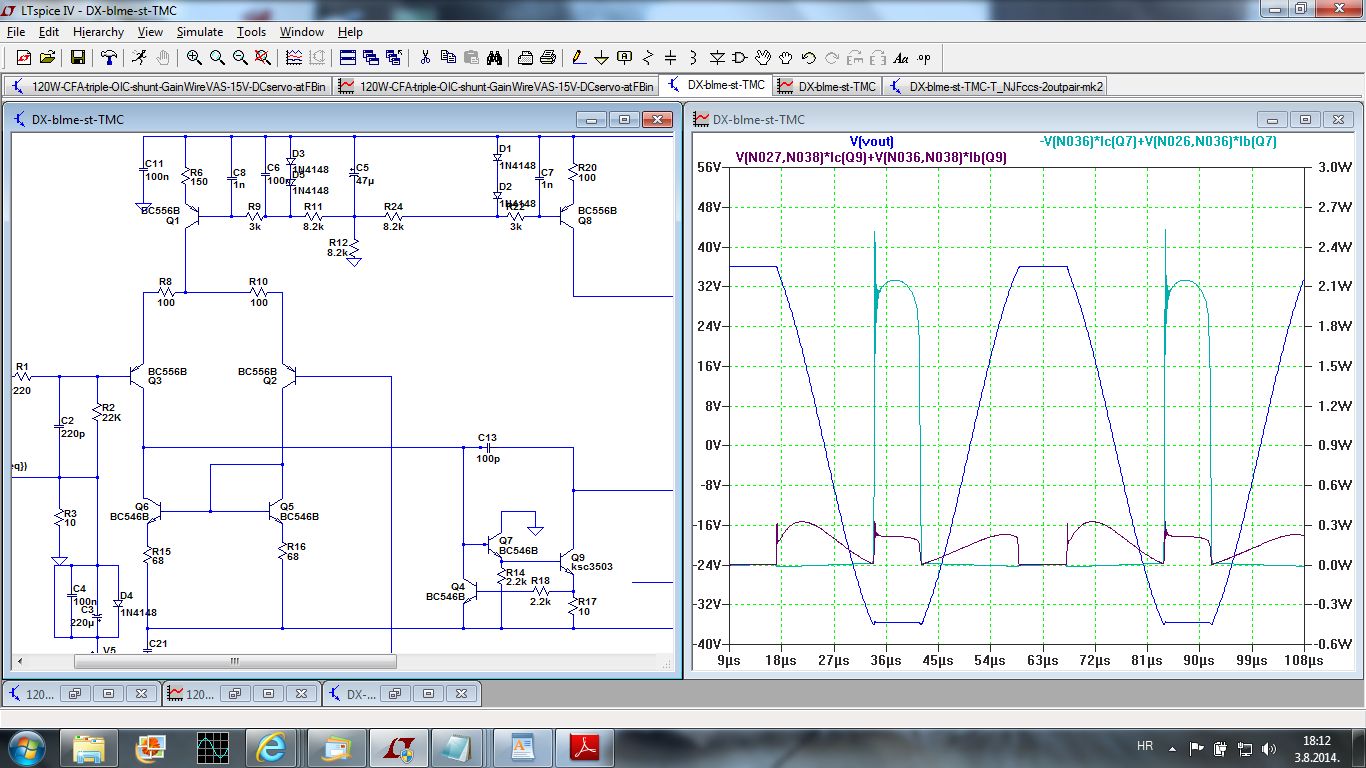Open the Simulate menu

[200, 32]
